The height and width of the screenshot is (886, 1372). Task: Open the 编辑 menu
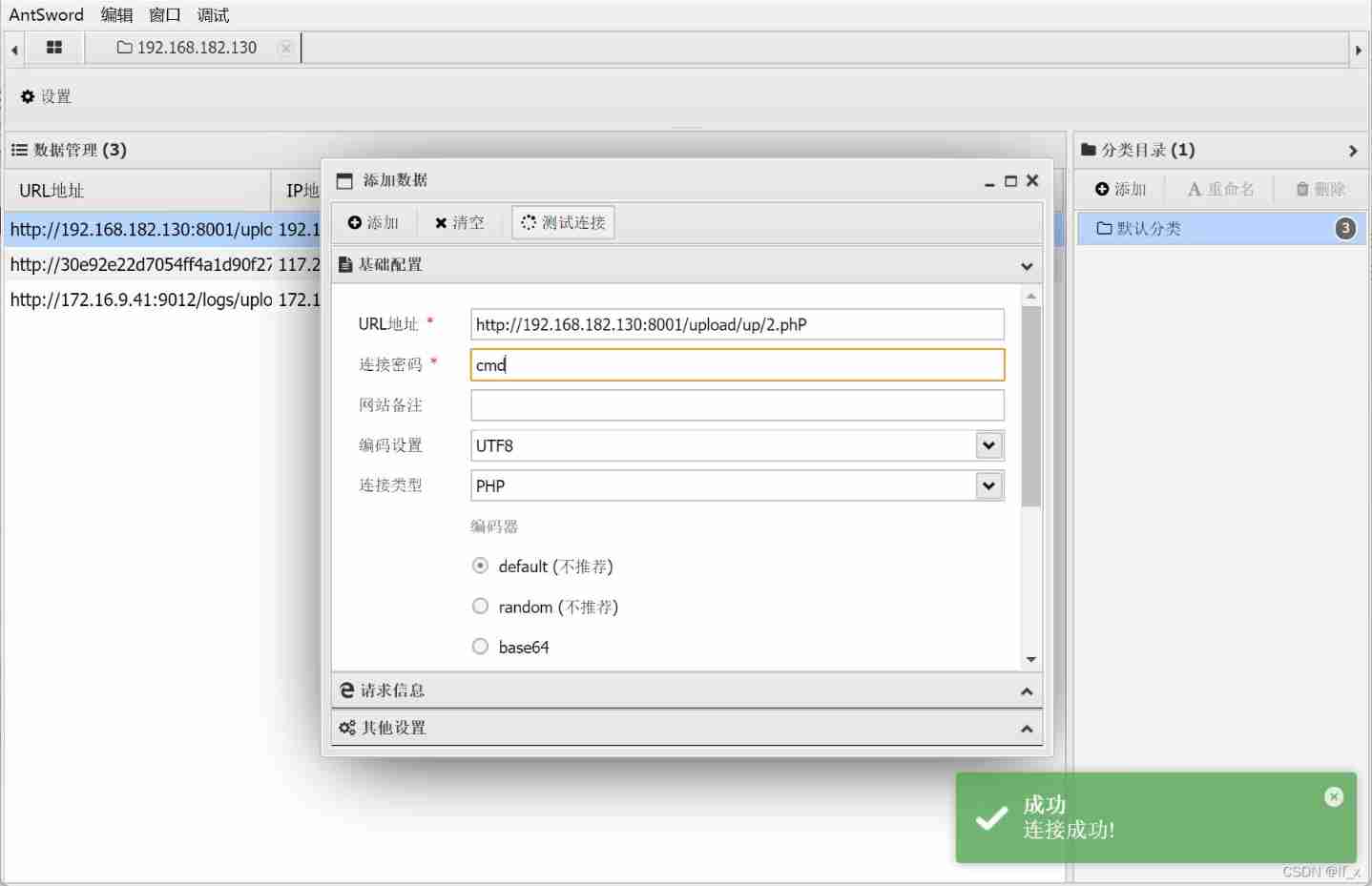coord(117,15)
